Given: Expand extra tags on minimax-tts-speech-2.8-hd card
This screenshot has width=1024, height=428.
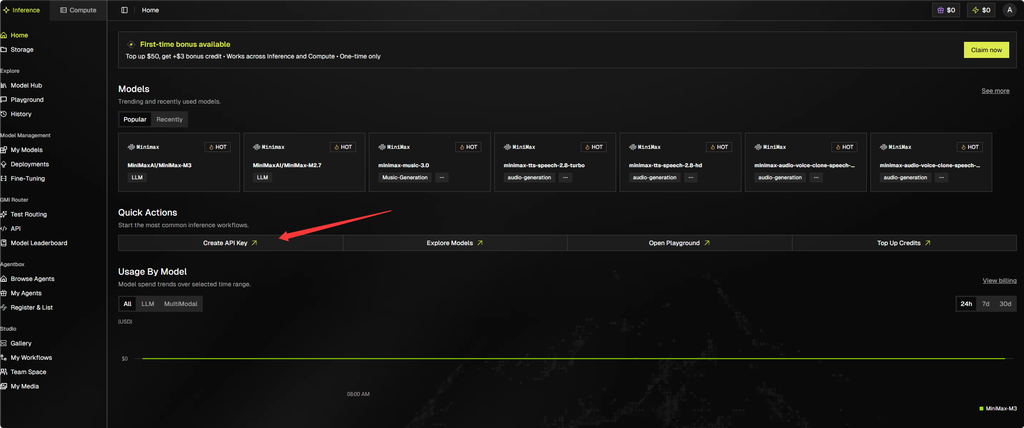Looking at the screenshot, I should coord(690,178).
